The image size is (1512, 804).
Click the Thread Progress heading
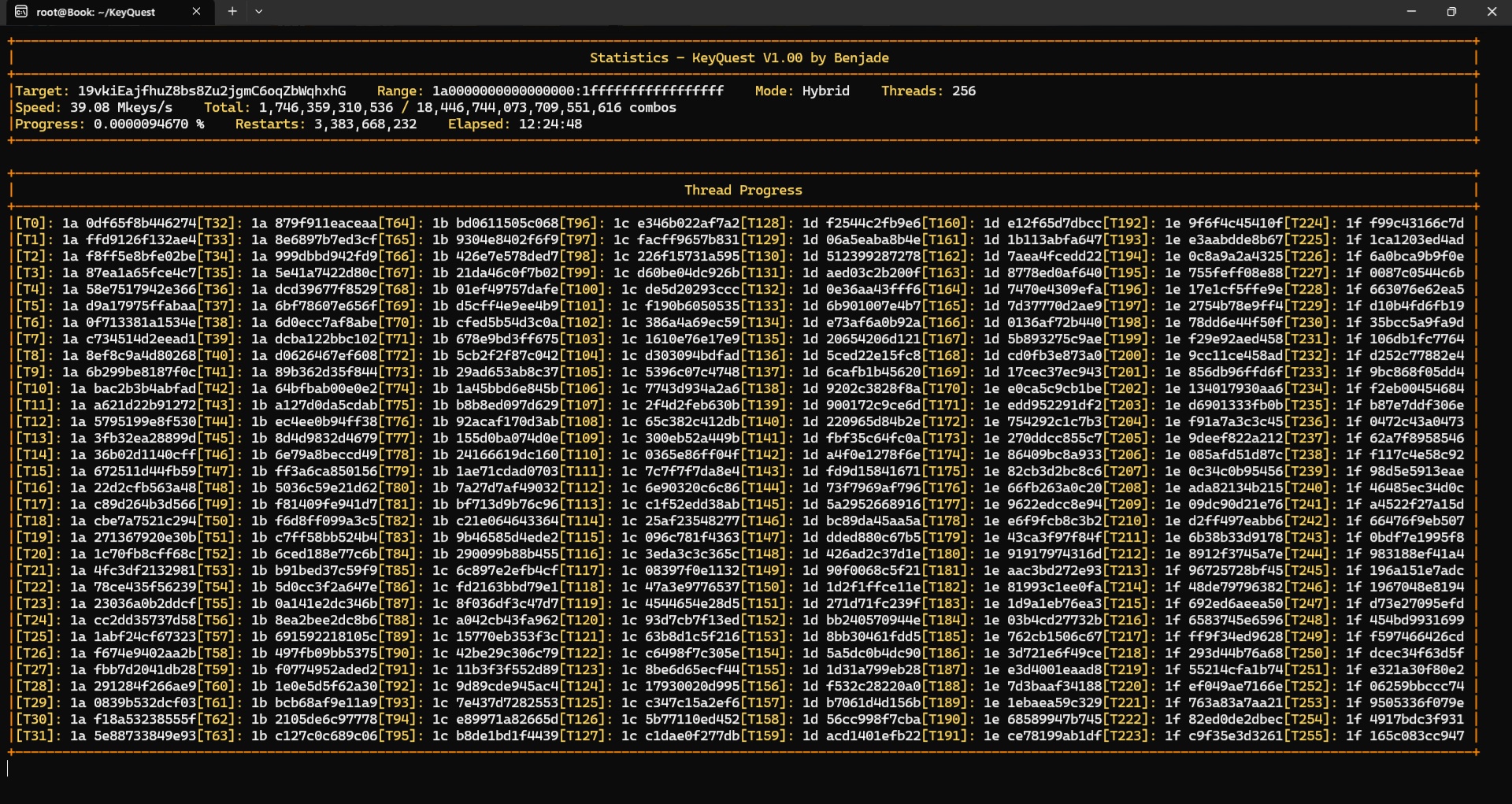pos(743,191)
